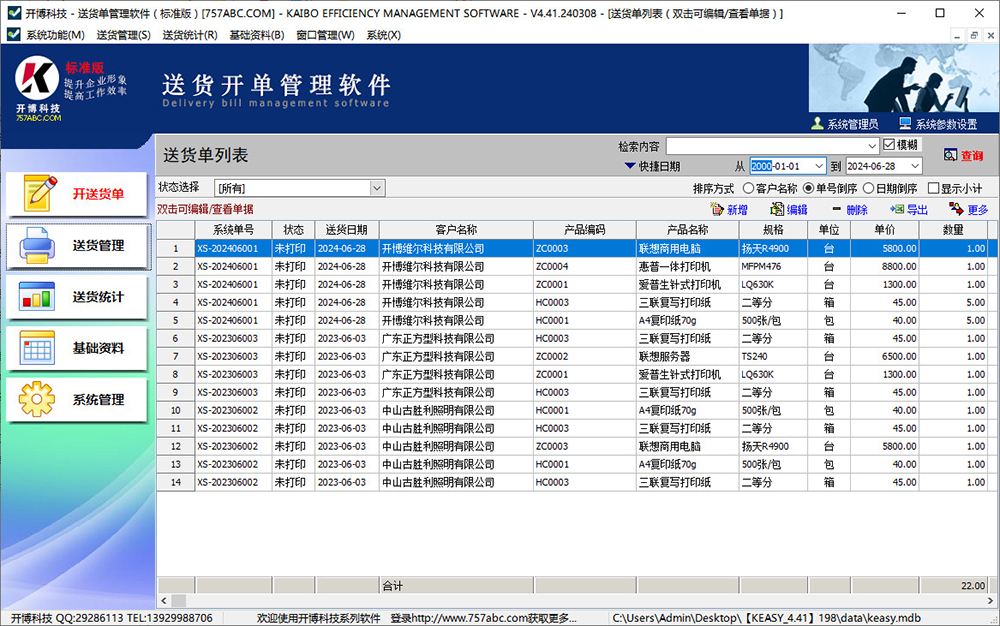Screen dimensions: 1000x626
Task: Restore the inner MDI child window
Action: (x=974, y=36)
